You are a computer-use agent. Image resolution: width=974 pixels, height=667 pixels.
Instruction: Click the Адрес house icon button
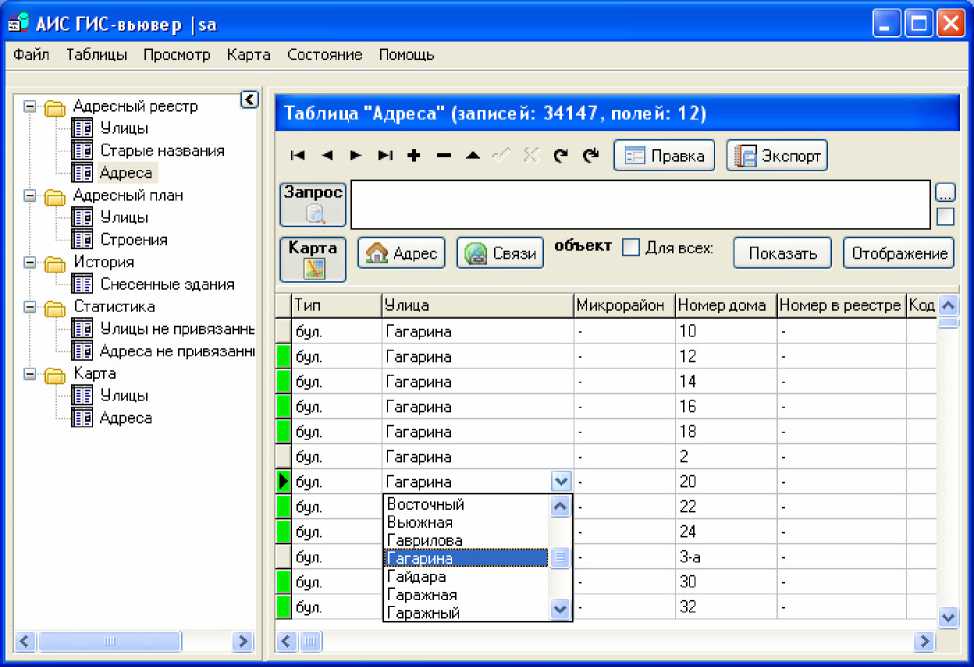point(402,254)
